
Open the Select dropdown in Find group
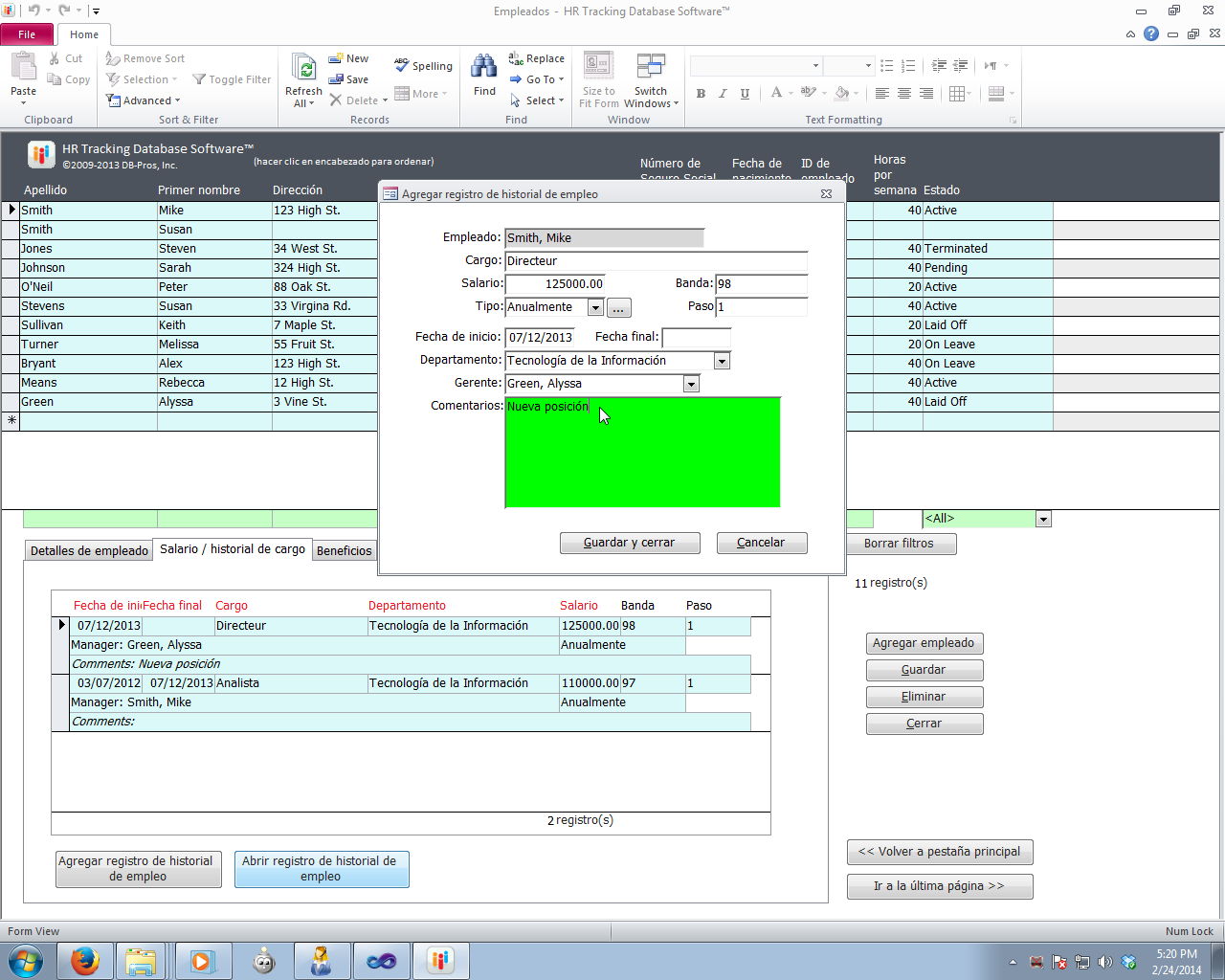(561, 100)
